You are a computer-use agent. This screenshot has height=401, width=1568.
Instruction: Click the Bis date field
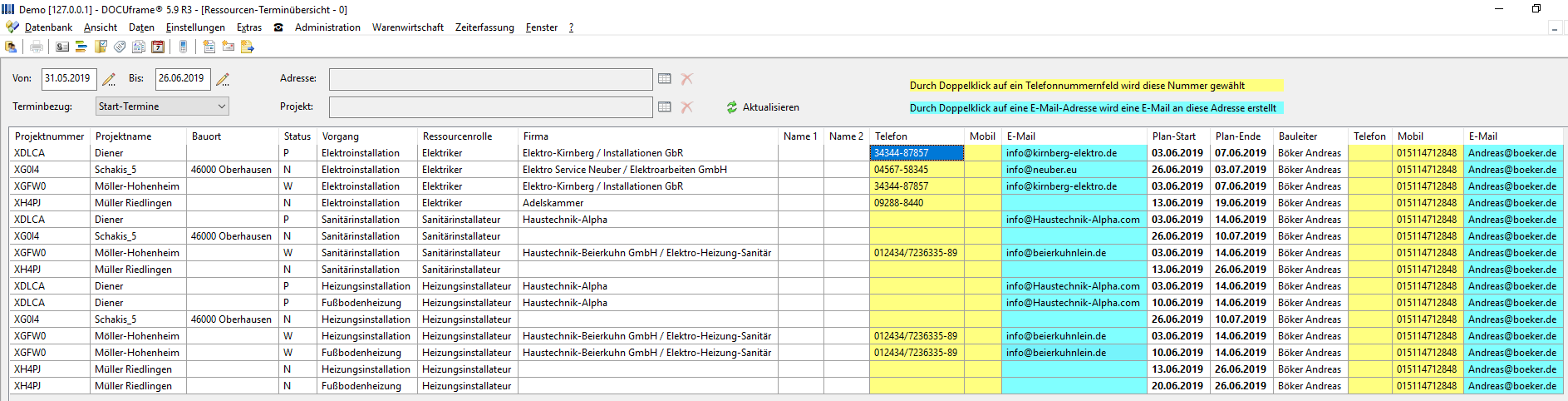[183, 78]
